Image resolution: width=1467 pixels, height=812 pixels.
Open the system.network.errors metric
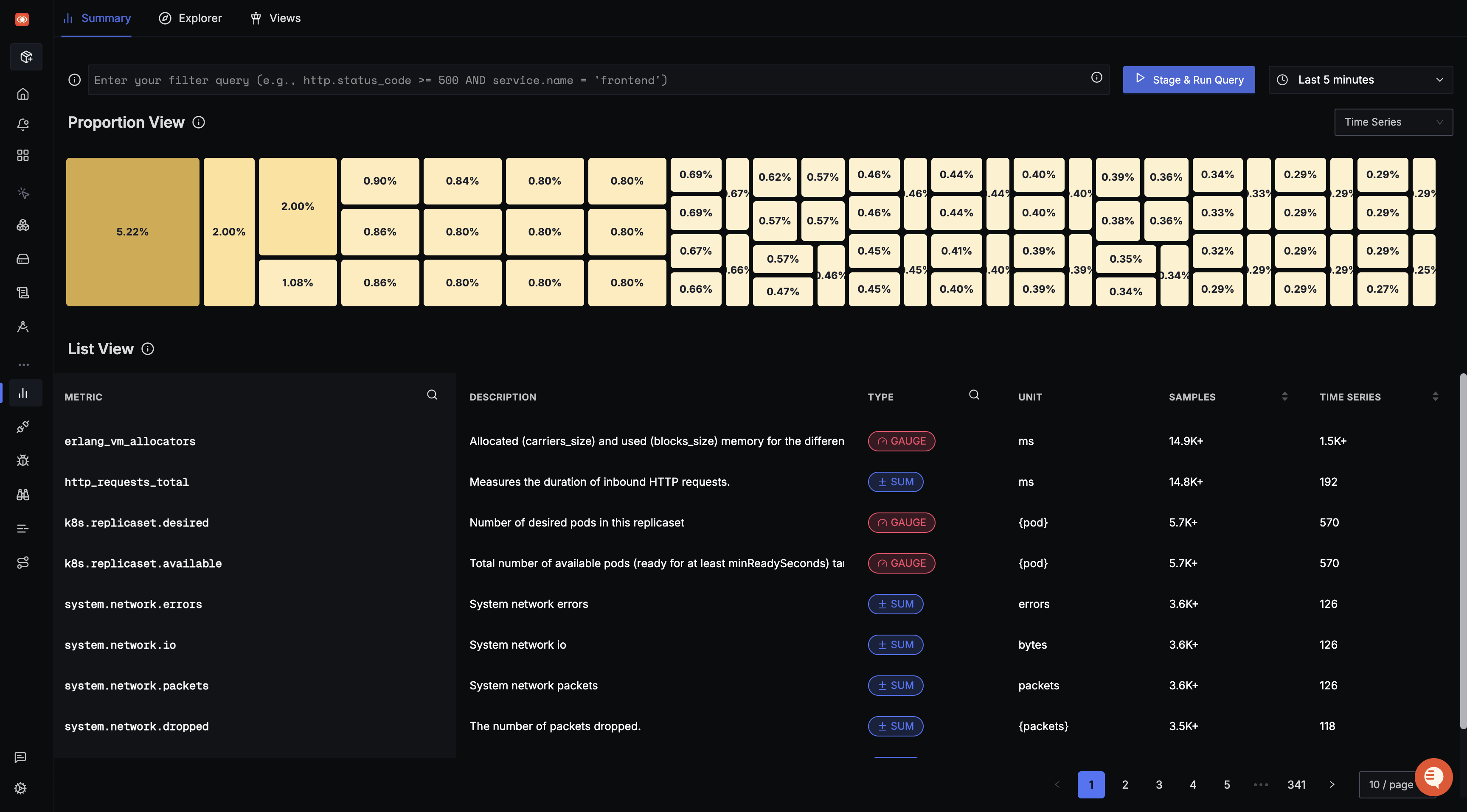click(133, 604)
